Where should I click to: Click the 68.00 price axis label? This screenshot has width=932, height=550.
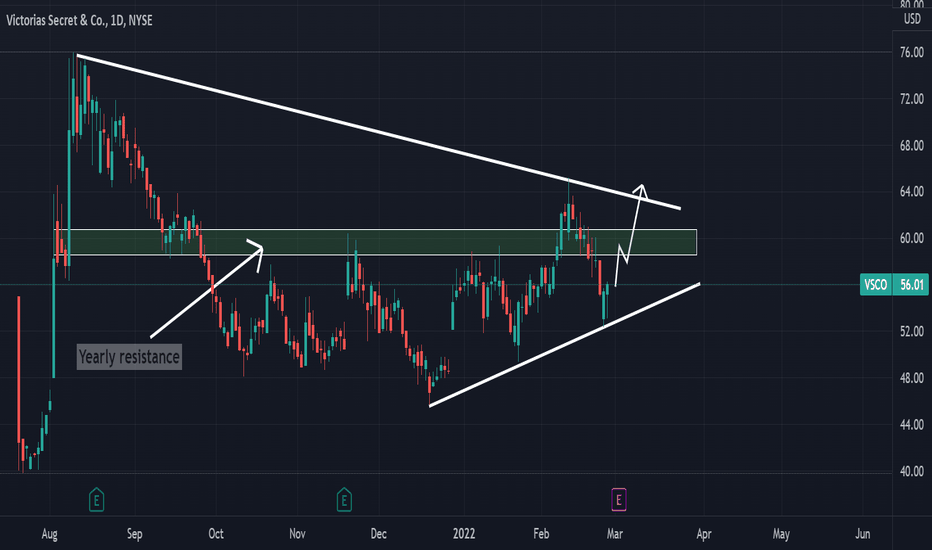[x=912, y=145]
